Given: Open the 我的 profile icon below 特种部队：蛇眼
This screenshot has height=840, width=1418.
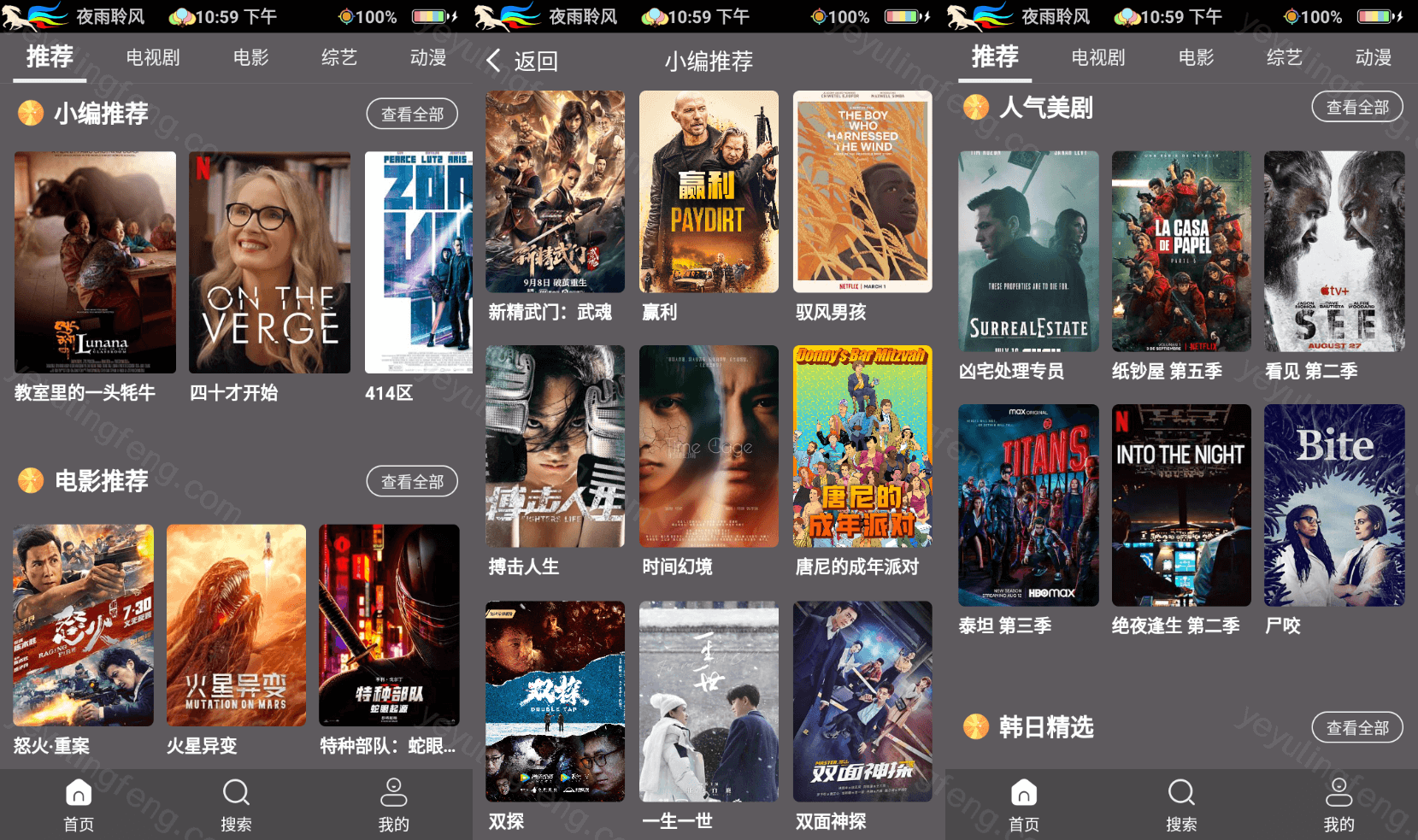Looking at the screenshot, I should (x=393, y=793).
